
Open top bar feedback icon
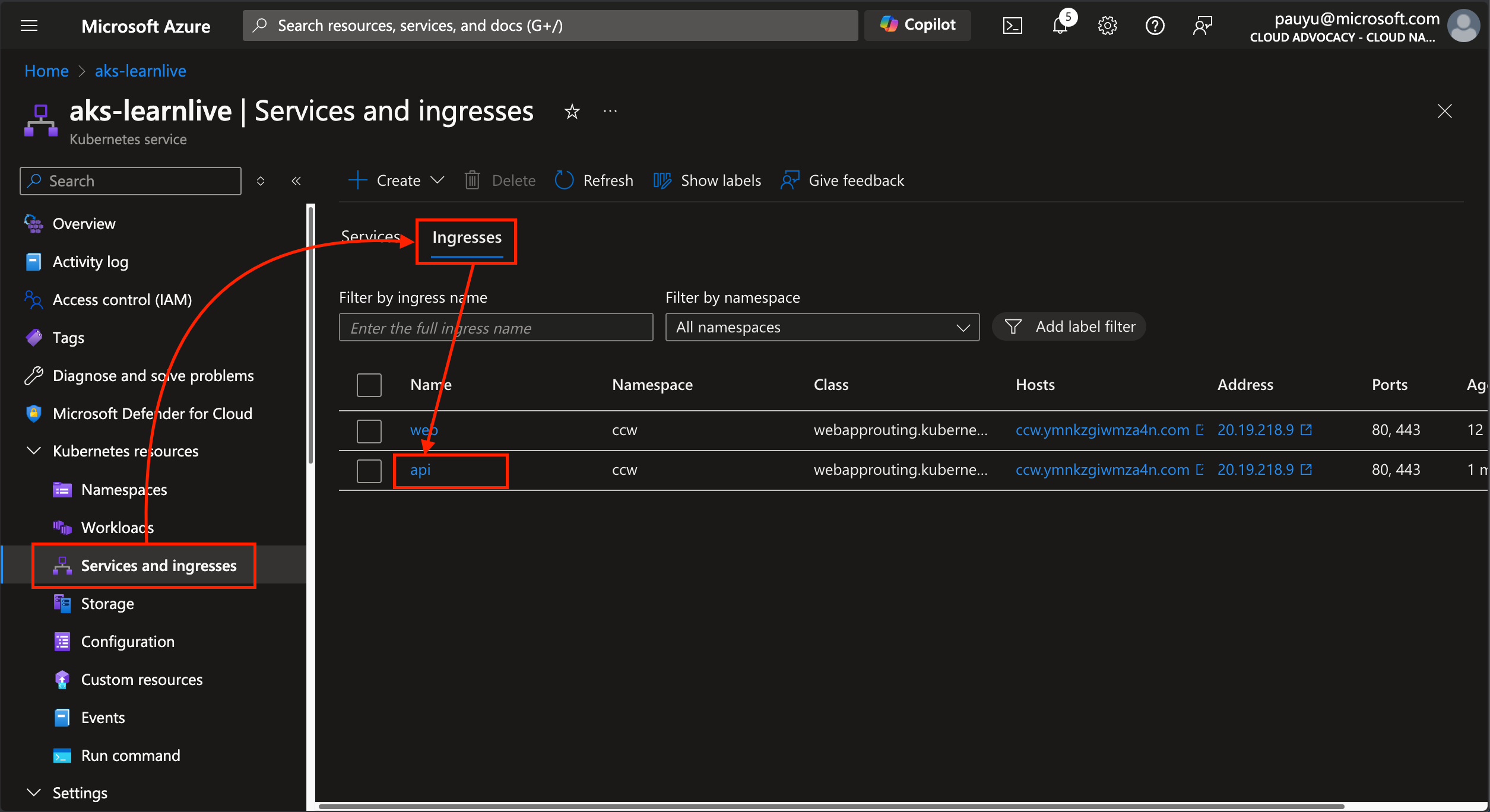(1202, 26)
